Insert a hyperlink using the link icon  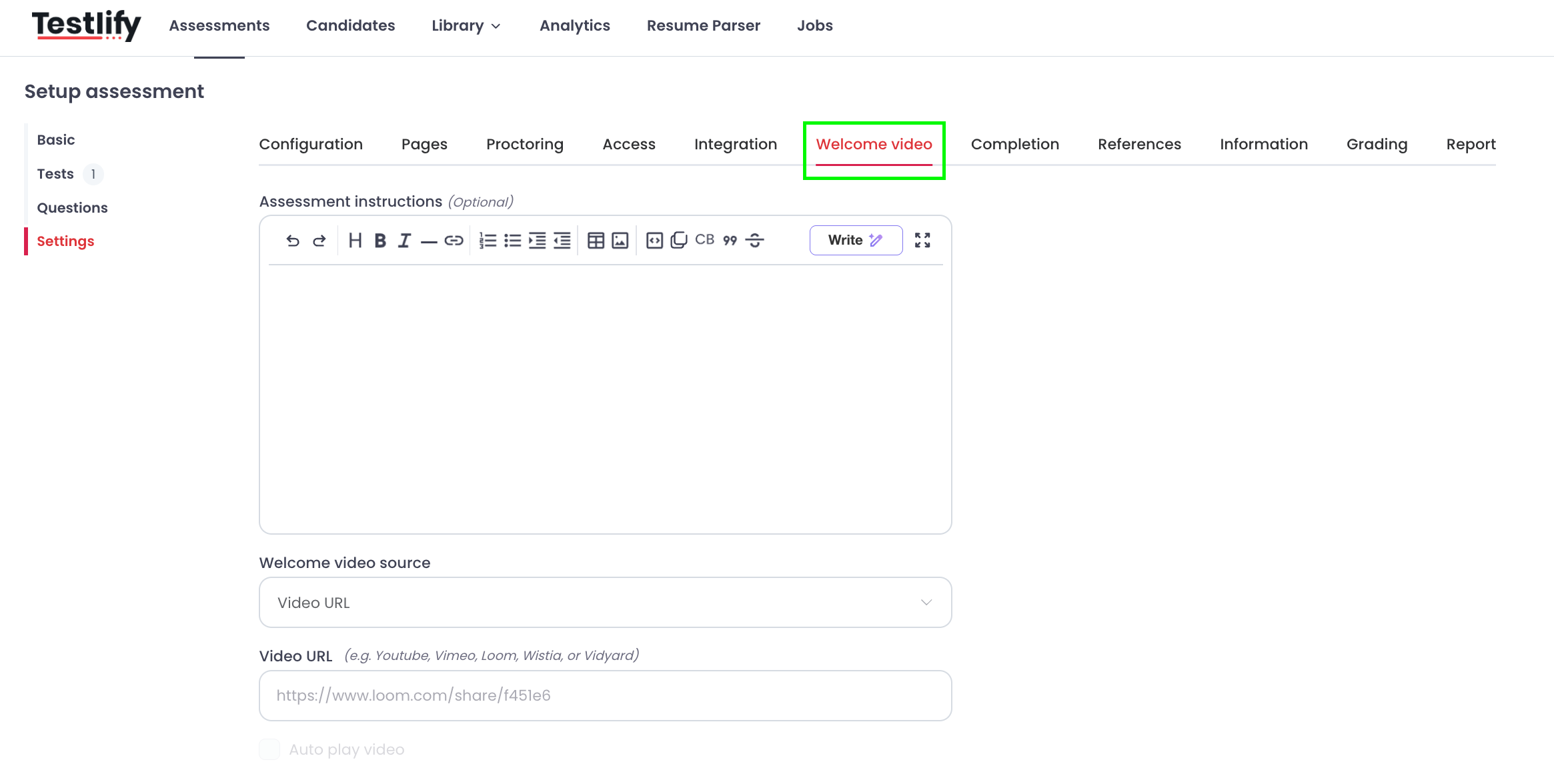pos(454,241)
